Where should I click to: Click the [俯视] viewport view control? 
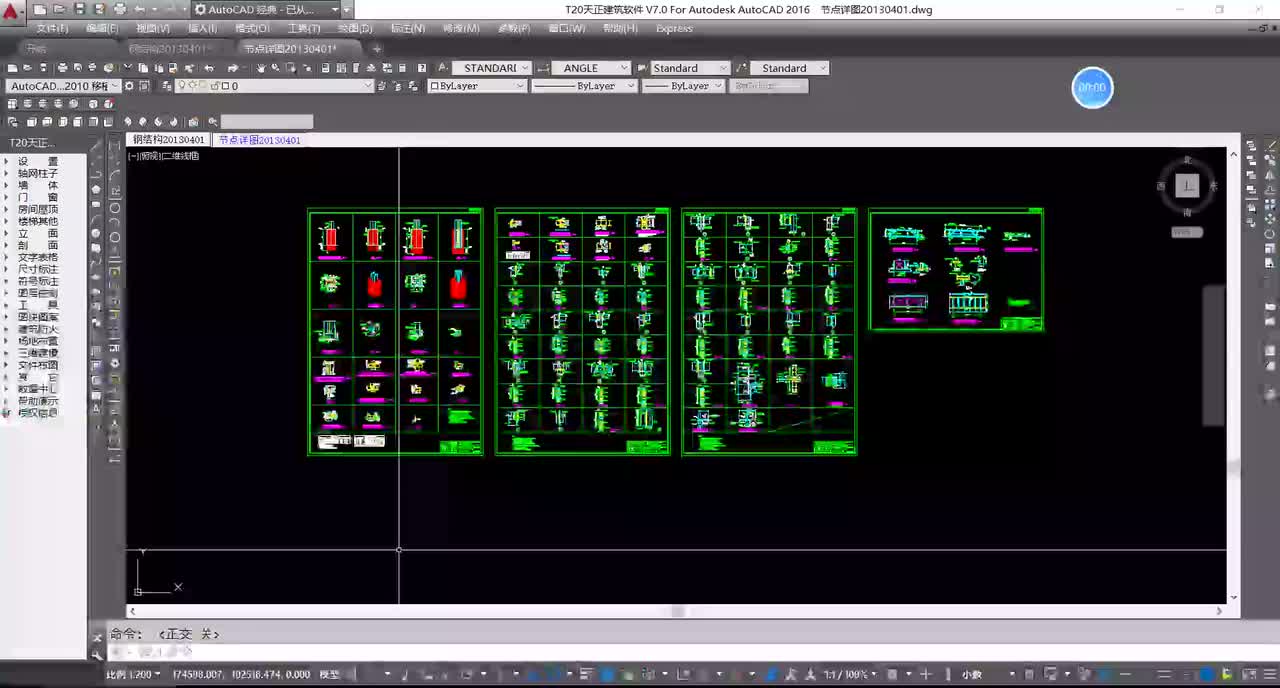coord(150,155)
